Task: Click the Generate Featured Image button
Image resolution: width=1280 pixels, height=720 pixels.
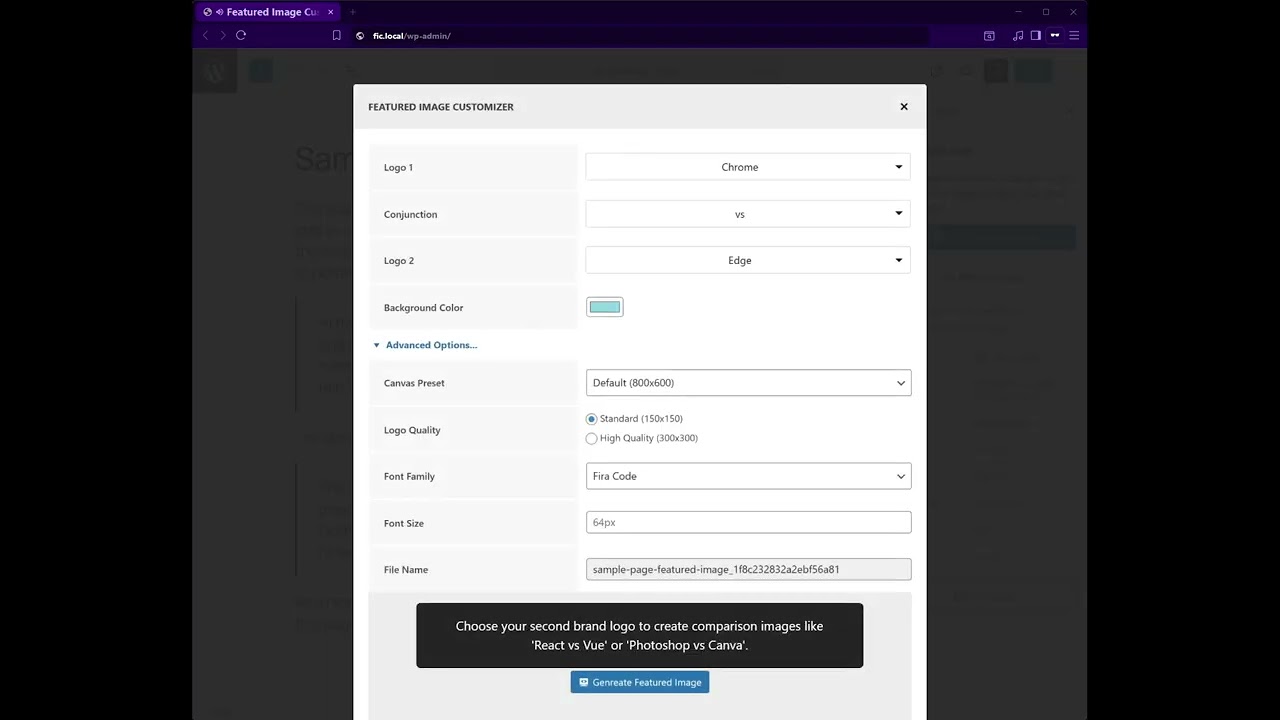Action: (x=640, y=682)
